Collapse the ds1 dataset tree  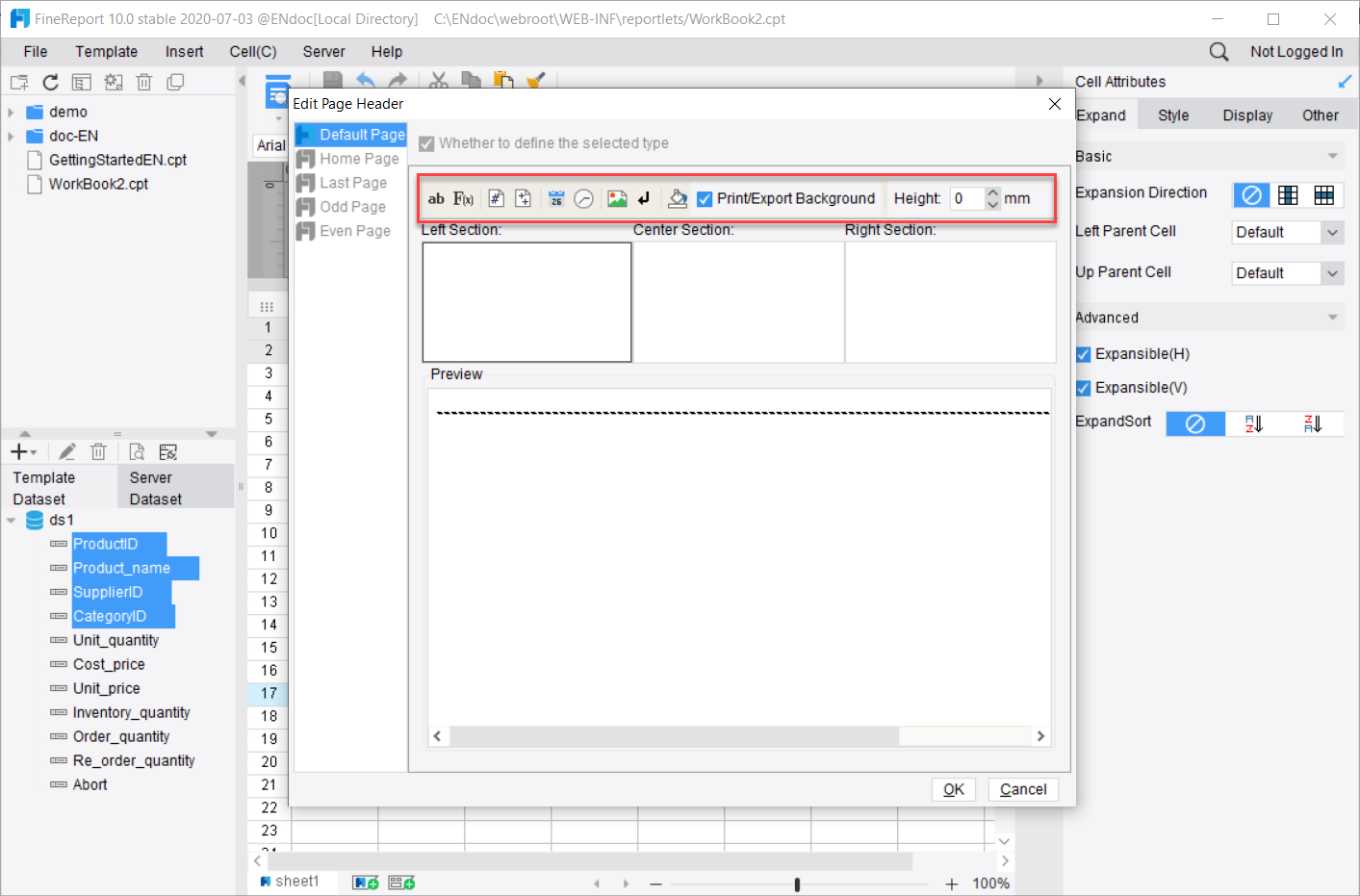point(12,520)
